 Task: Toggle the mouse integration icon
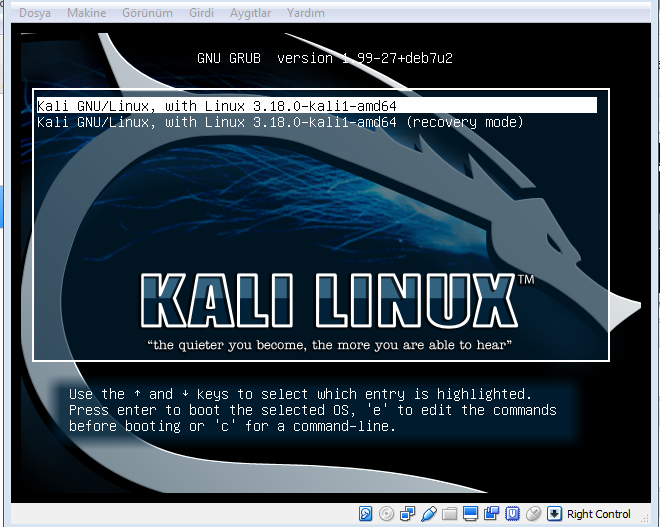pyautogui.click(x=533, y=514)
